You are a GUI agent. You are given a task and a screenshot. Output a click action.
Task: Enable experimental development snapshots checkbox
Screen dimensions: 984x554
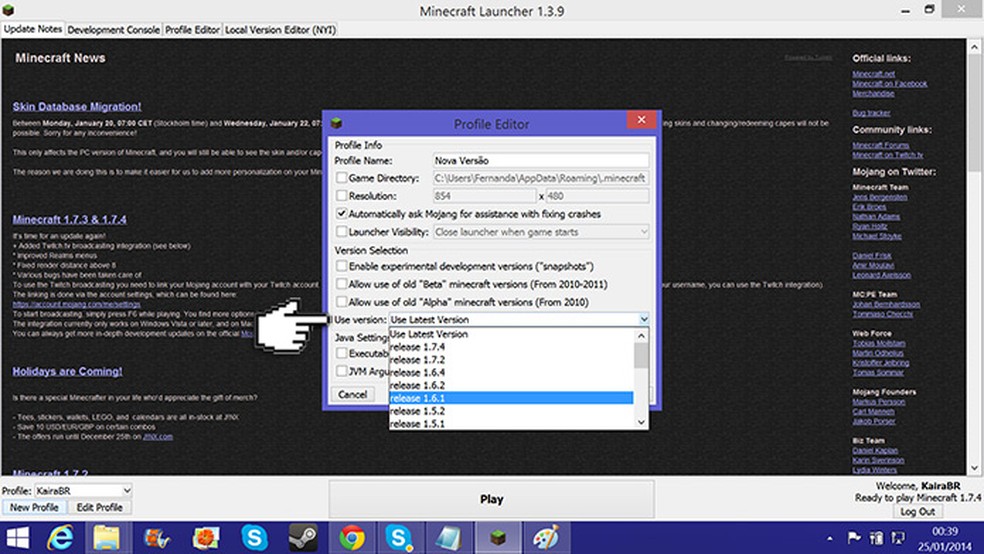(x=342, y=267)
